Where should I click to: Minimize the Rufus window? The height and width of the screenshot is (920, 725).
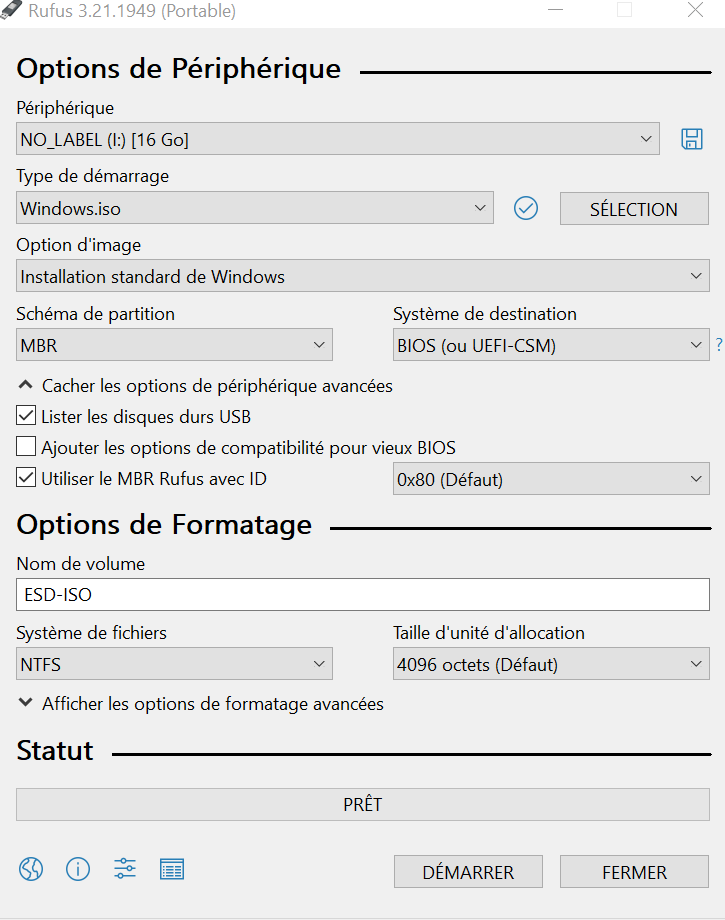pyautogui.click(x=555, y=10)
